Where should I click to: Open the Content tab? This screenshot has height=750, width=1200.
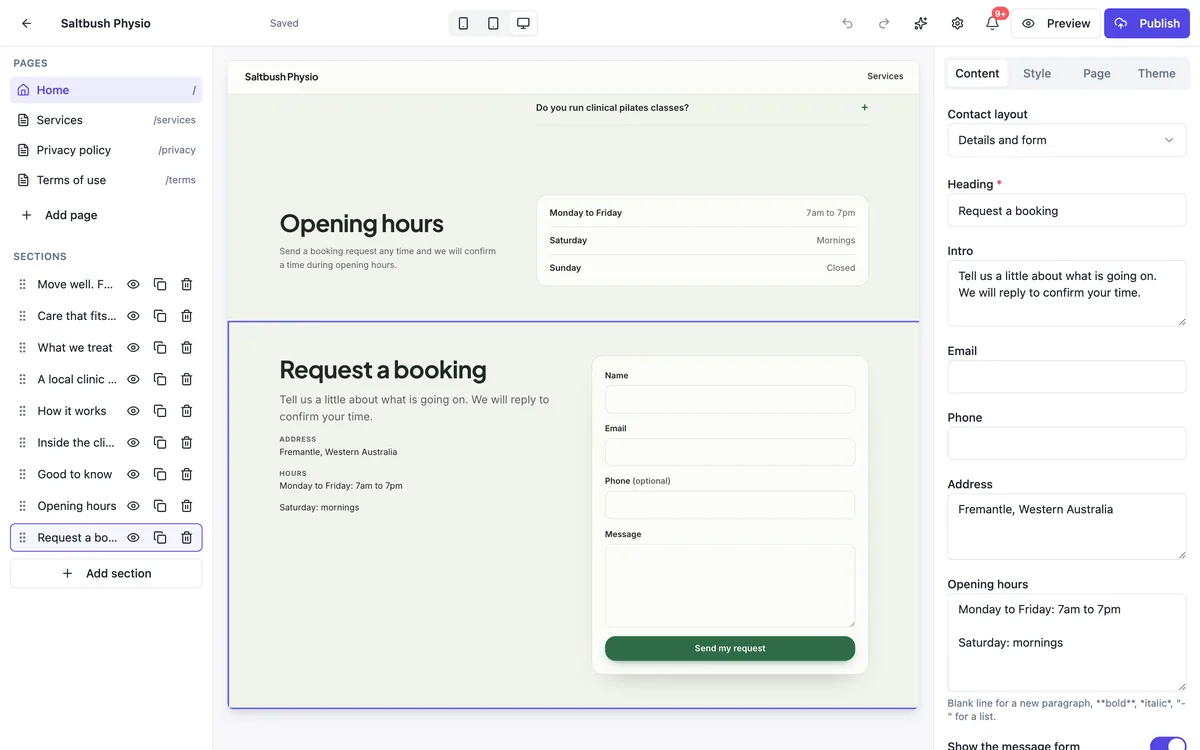pos(977,73)
